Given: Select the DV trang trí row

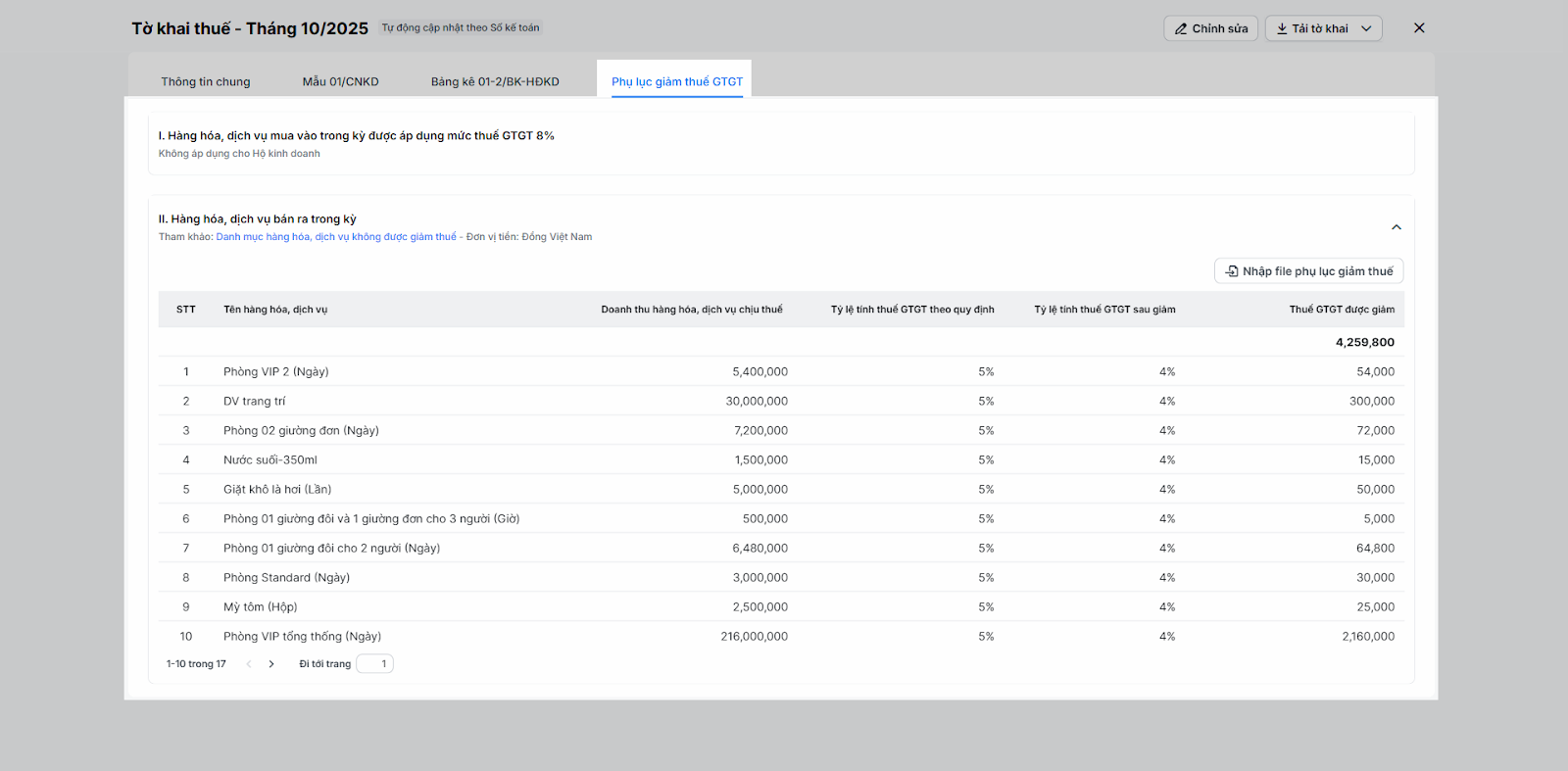Looking at the screenshot, I should (x=255, y=401).
